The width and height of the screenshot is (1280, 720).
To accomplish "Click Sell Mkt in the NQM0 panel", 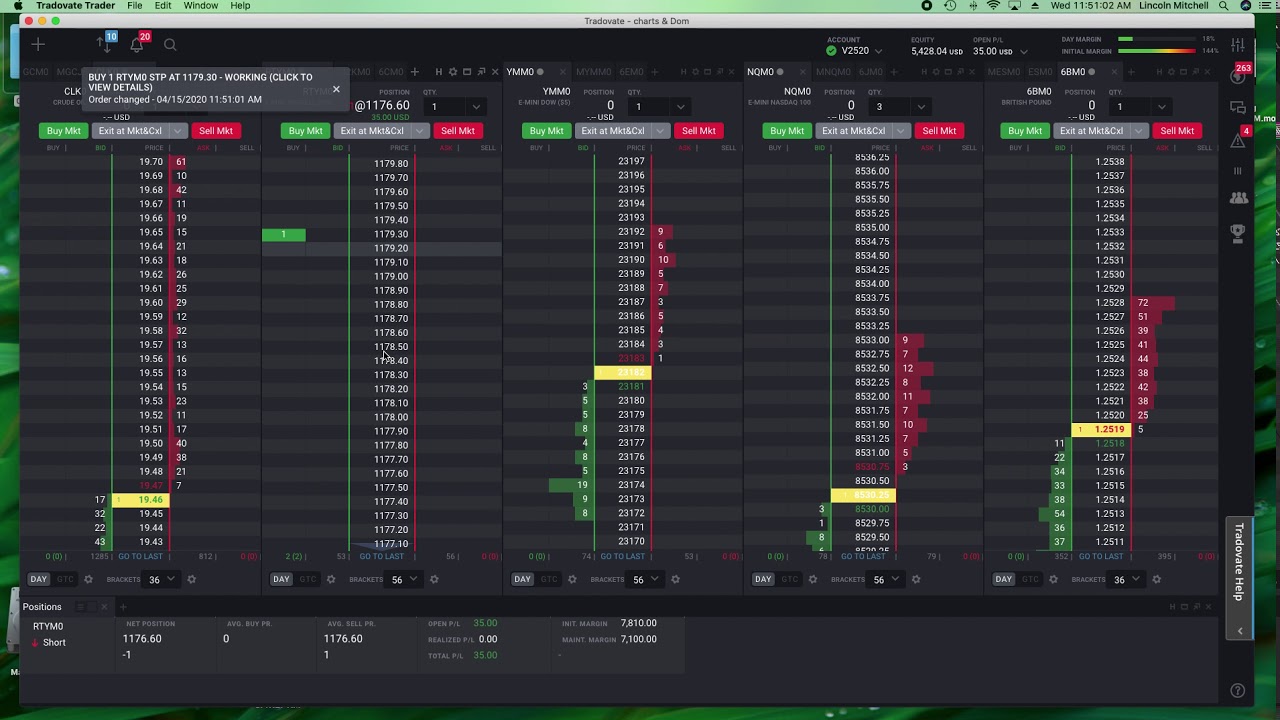I will tap(939, 131).
